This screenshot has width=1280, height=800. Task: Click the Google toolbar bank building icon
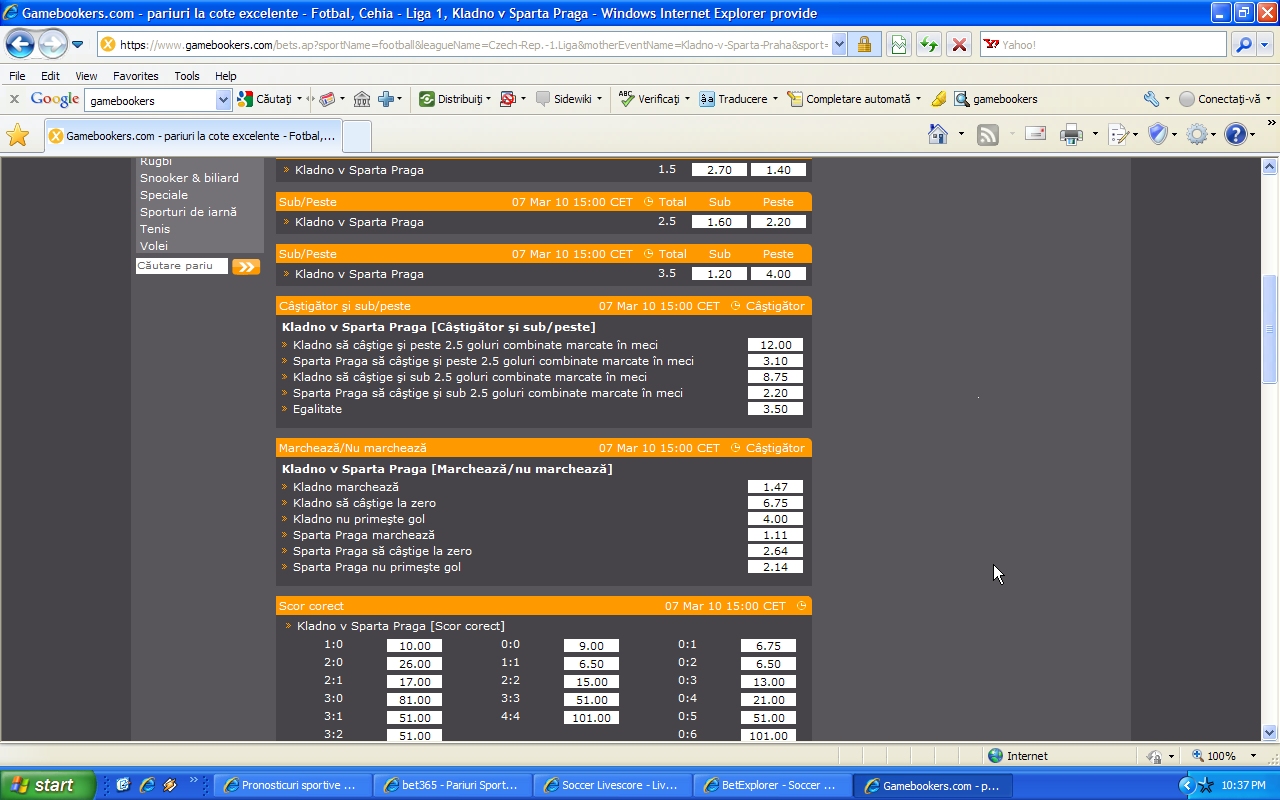pyautogui.click(x=362, y=99)
